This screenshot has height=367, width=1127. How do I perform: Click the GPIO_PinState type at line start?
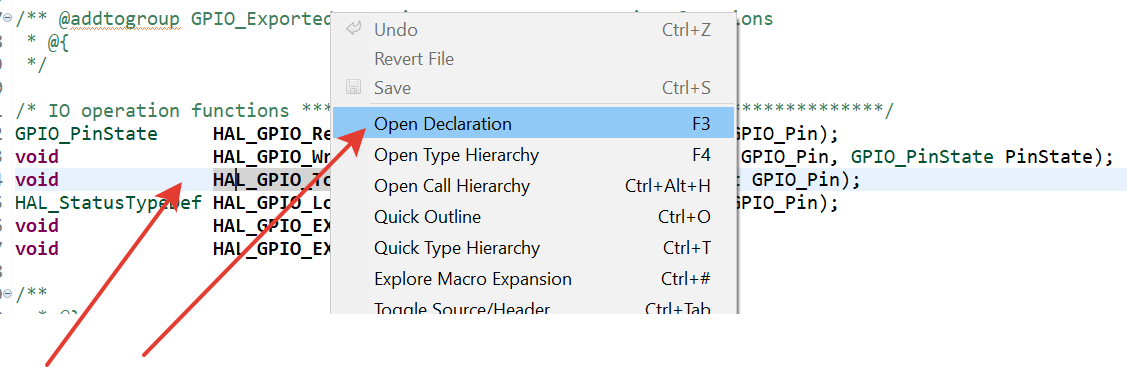tap(86, 134)
